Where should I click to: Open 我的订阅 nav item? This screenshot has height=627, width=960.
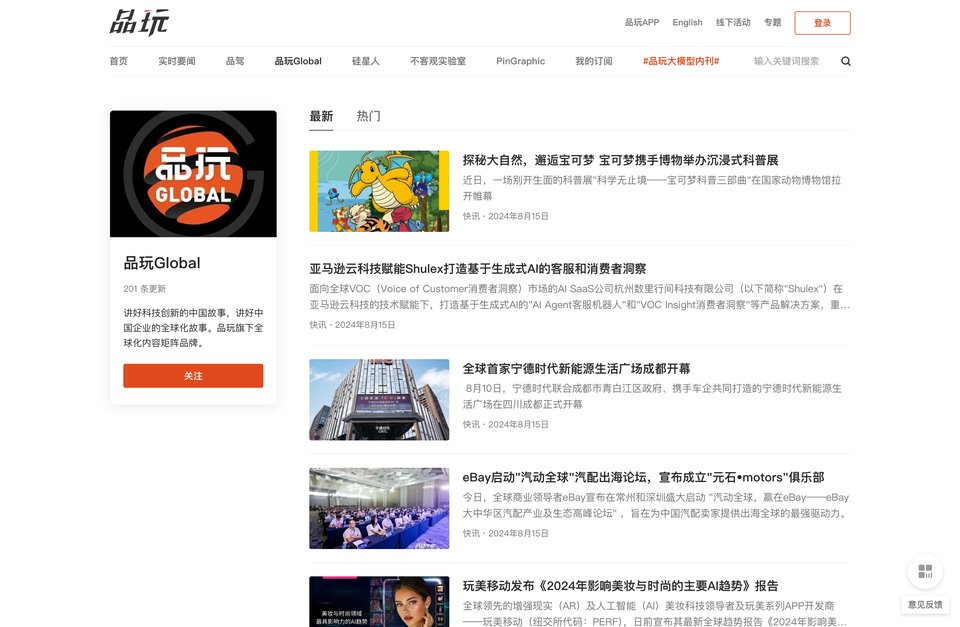coord(594,61)
